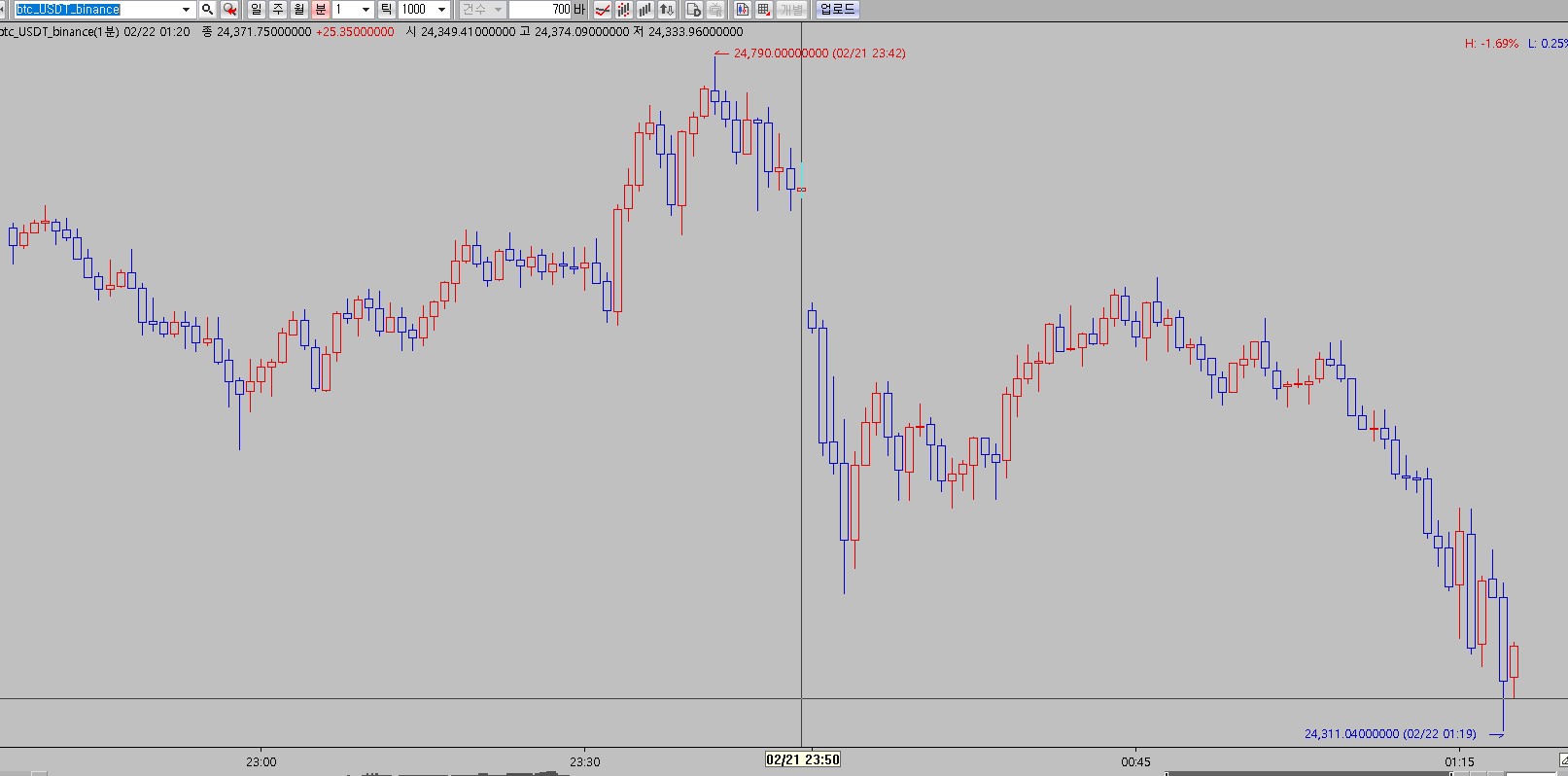
Task: Select the 분 (minute) period toggle
Action: coord(320,10)
